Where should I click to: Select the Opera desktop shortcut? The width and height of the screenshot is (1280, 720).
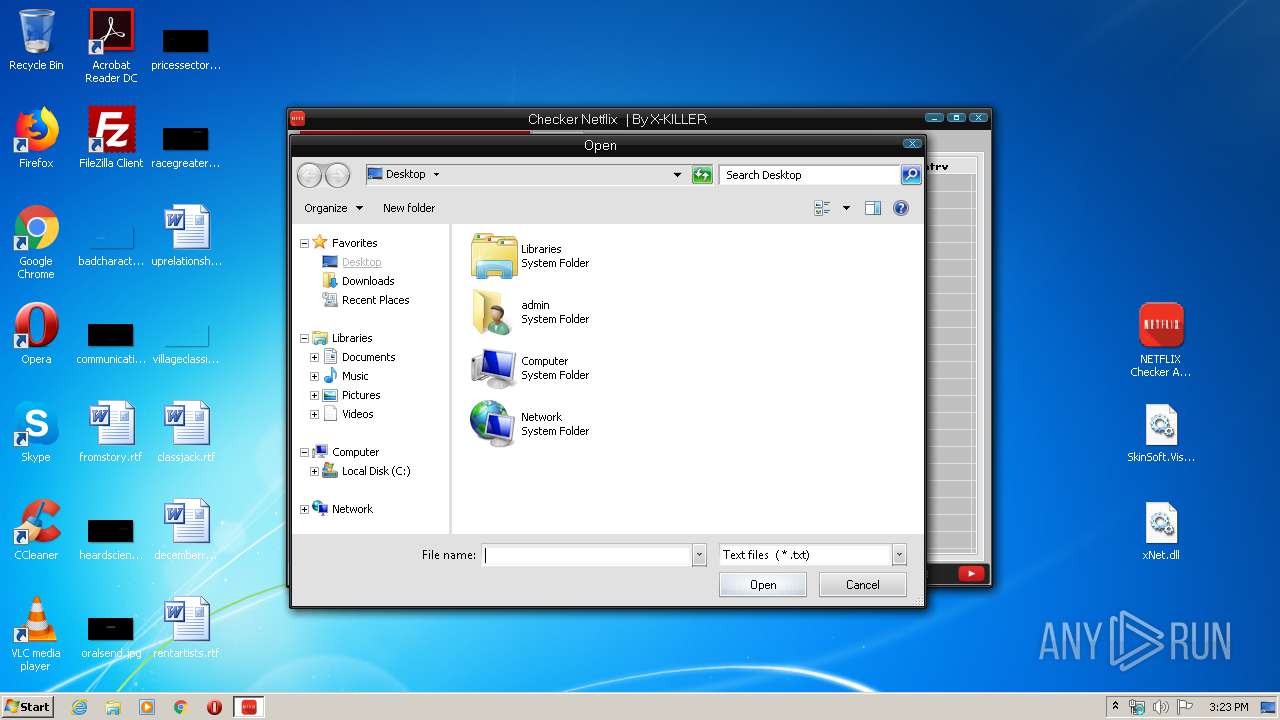tap(36, 334)
